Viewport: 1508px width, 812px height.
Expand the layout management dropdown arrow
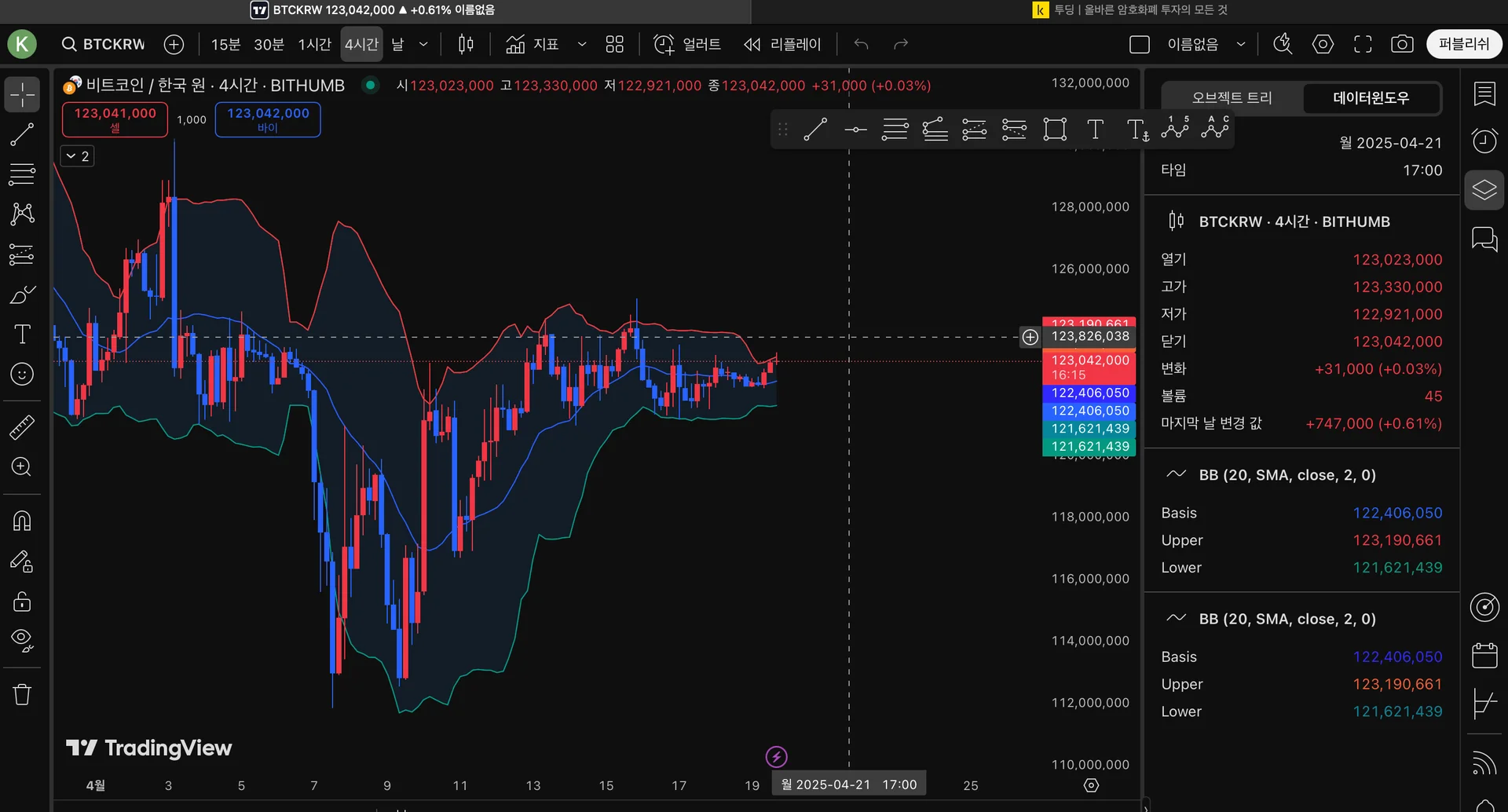tap(1241, 44)
